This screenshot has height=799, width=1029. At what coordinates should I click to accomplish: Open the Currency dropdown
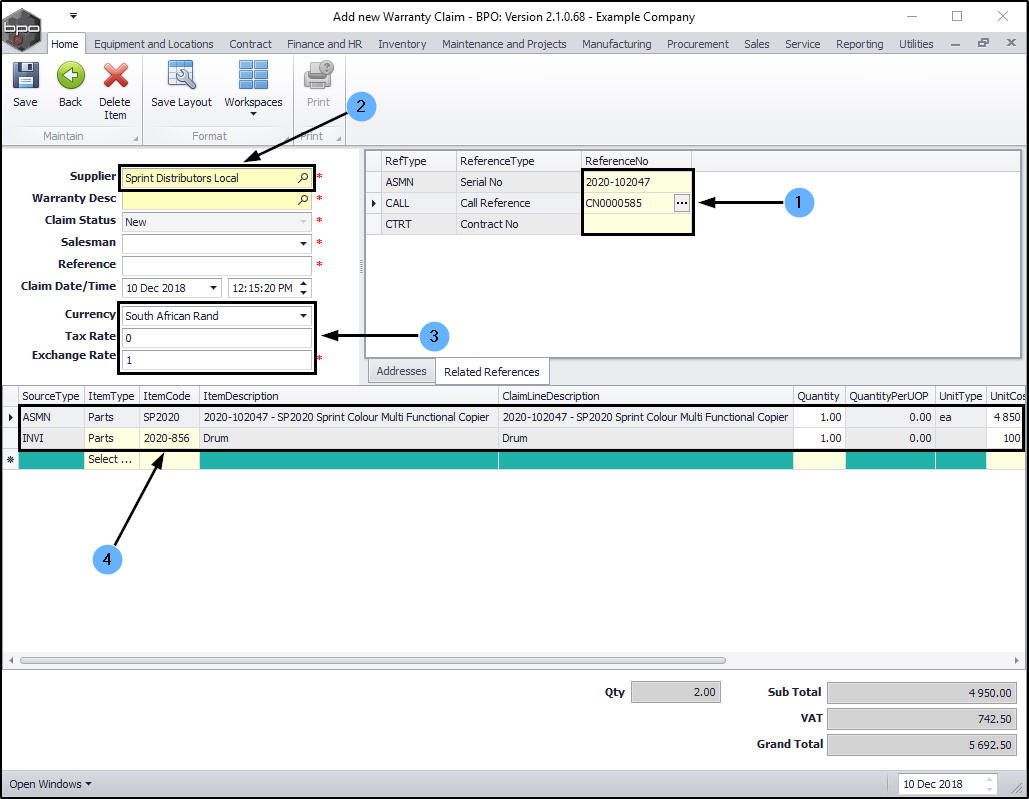click(303, 316)
